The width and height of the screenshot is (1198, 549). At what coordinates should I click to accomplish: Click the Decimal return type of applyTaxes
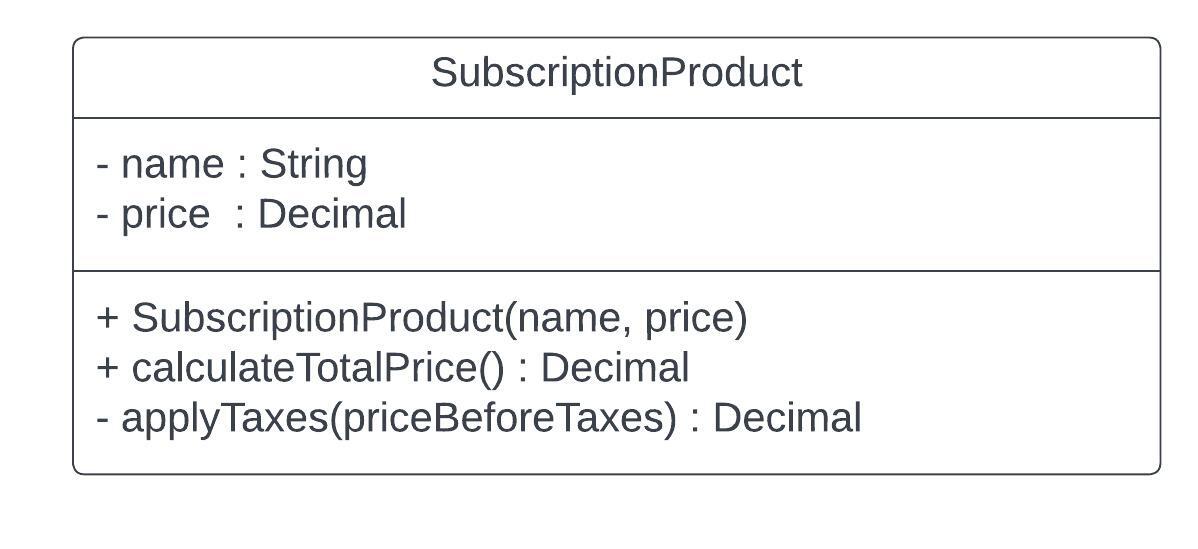[788, 418]
